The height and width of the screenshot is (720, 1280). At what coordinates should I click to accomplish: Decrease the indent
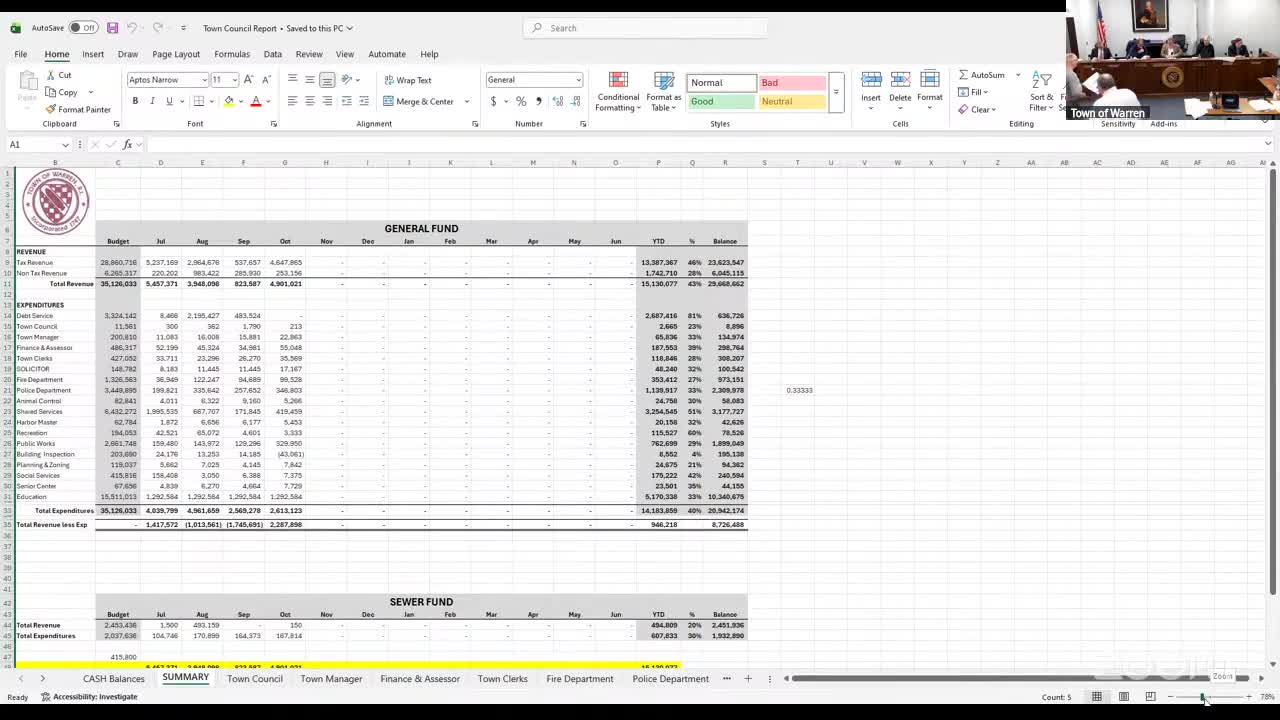pyautogui.click(x=346, y=101)
